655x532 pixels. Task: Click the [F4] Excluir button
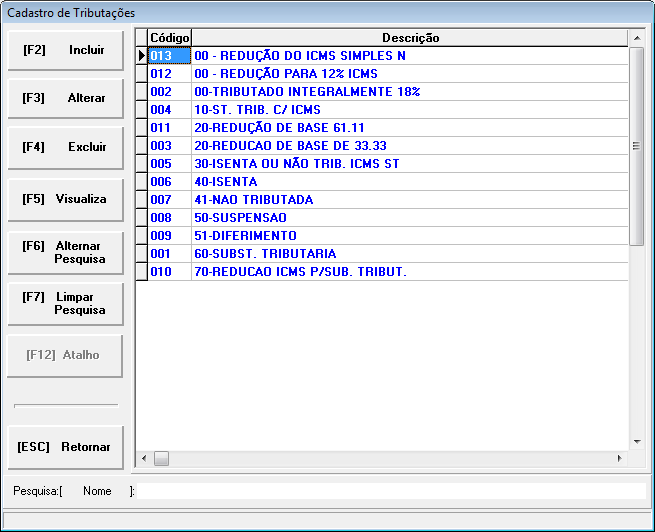tap(66, 147)
